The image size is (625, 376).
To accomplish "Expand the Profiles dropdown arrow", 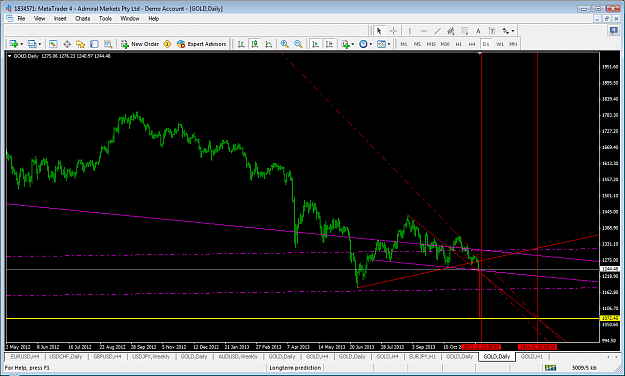I will tap(39, 44).
